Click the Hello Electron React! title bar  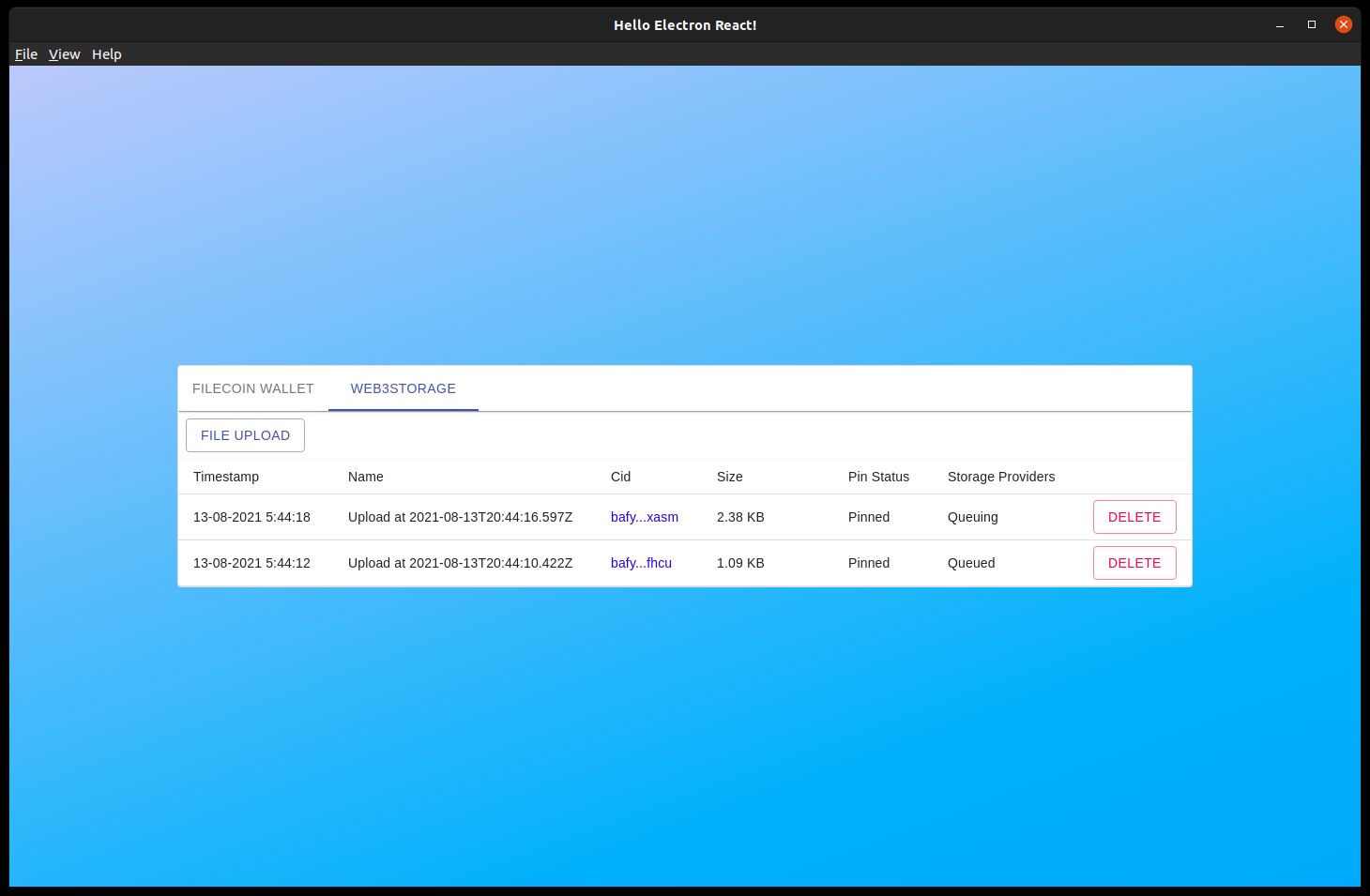point(685,25)
